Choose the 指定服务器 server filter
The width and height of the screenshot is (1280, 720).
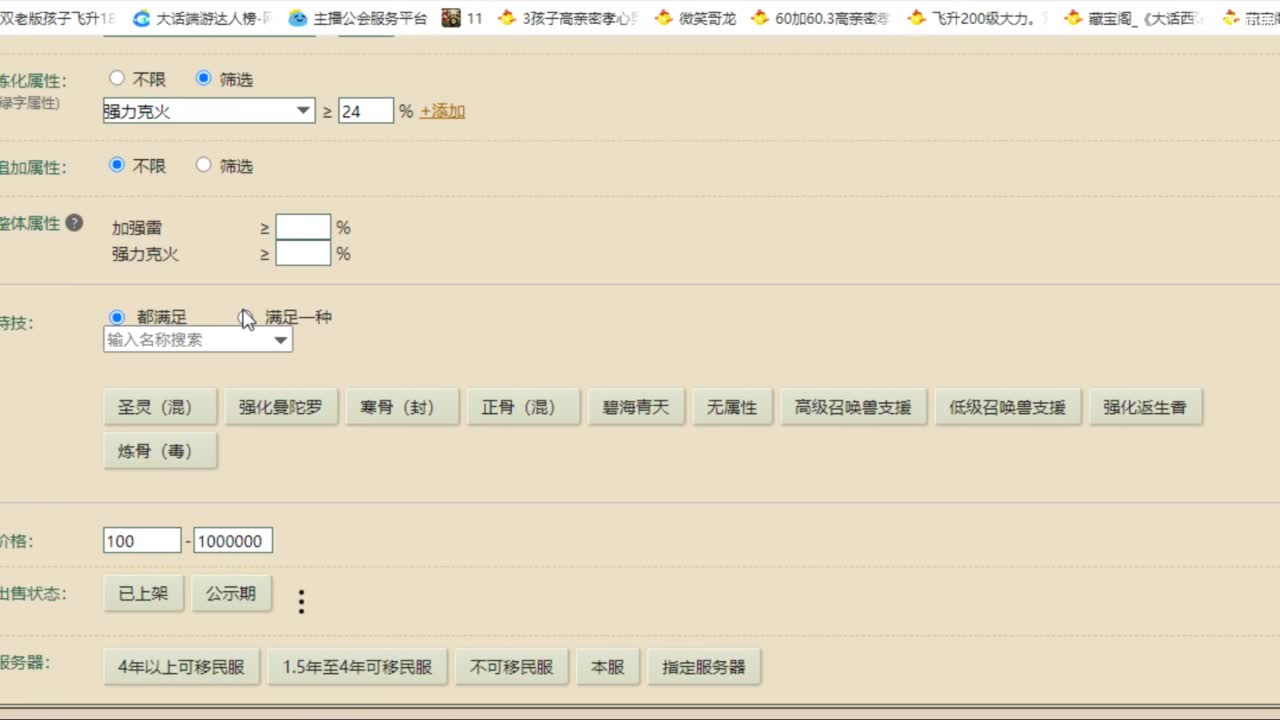[x=704, y=667]
